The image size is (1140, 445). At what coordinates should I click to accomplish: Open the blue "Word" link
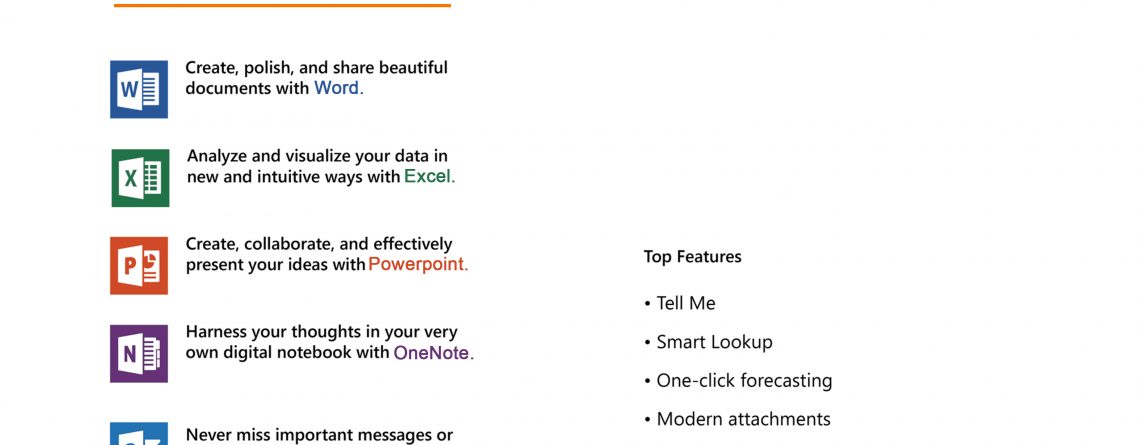pos(338,88)
